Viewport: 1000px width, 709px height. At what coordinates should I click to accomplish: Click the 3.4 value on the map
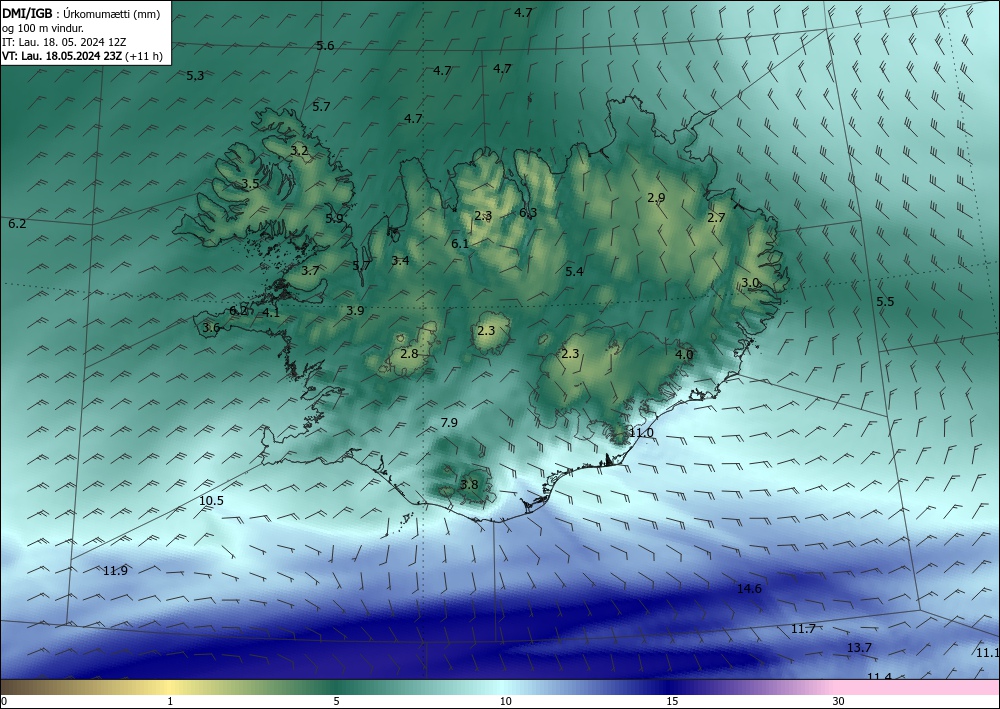pyautogui.click(x=400, y=260)
